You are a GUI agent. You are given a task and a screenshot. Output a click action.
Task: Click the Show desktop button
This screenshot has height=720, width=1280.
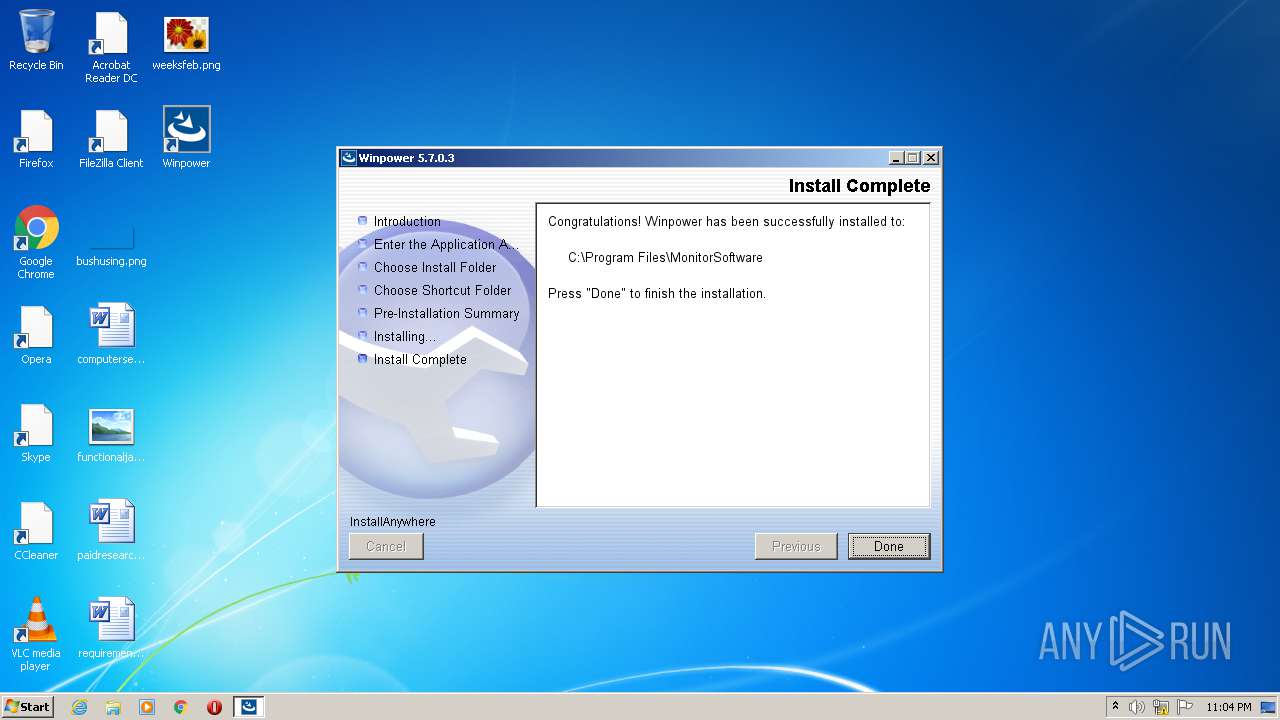pos(1268,707)
